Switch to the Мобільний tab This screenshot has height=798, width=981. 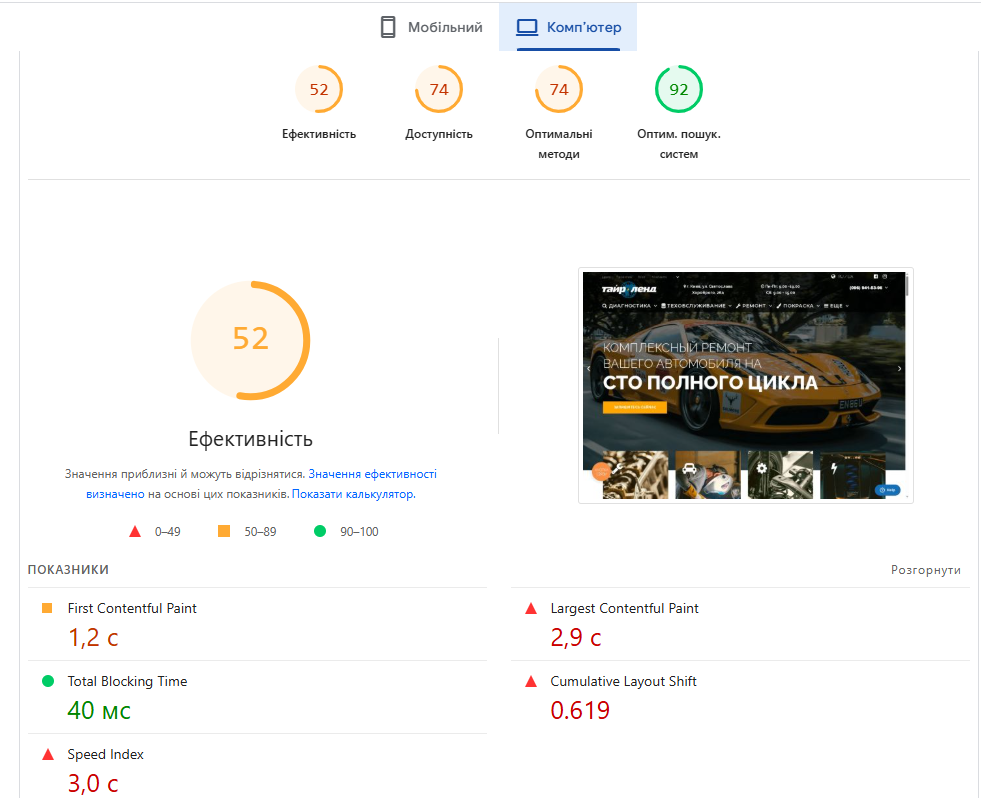coord(432,27)
